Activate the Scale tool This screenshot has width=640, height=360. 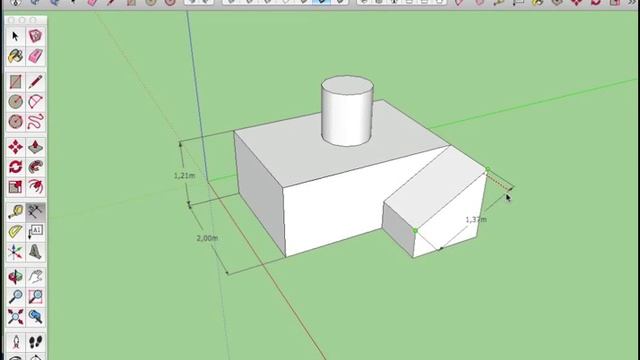tap(16, 187)
